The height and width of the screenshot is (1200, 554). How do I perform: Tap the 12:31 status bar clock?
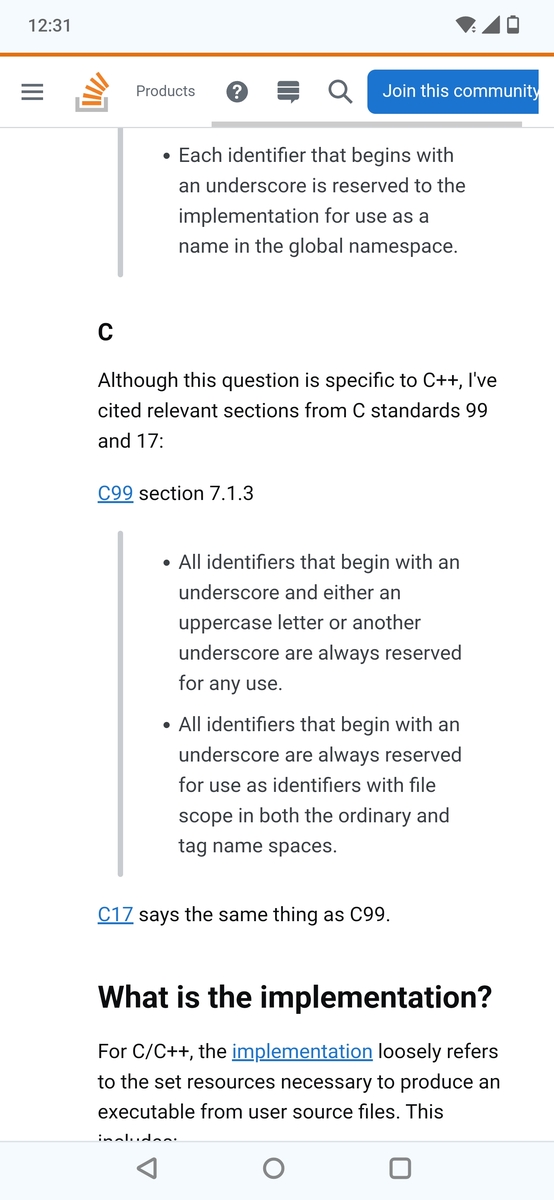coord(50,26)
